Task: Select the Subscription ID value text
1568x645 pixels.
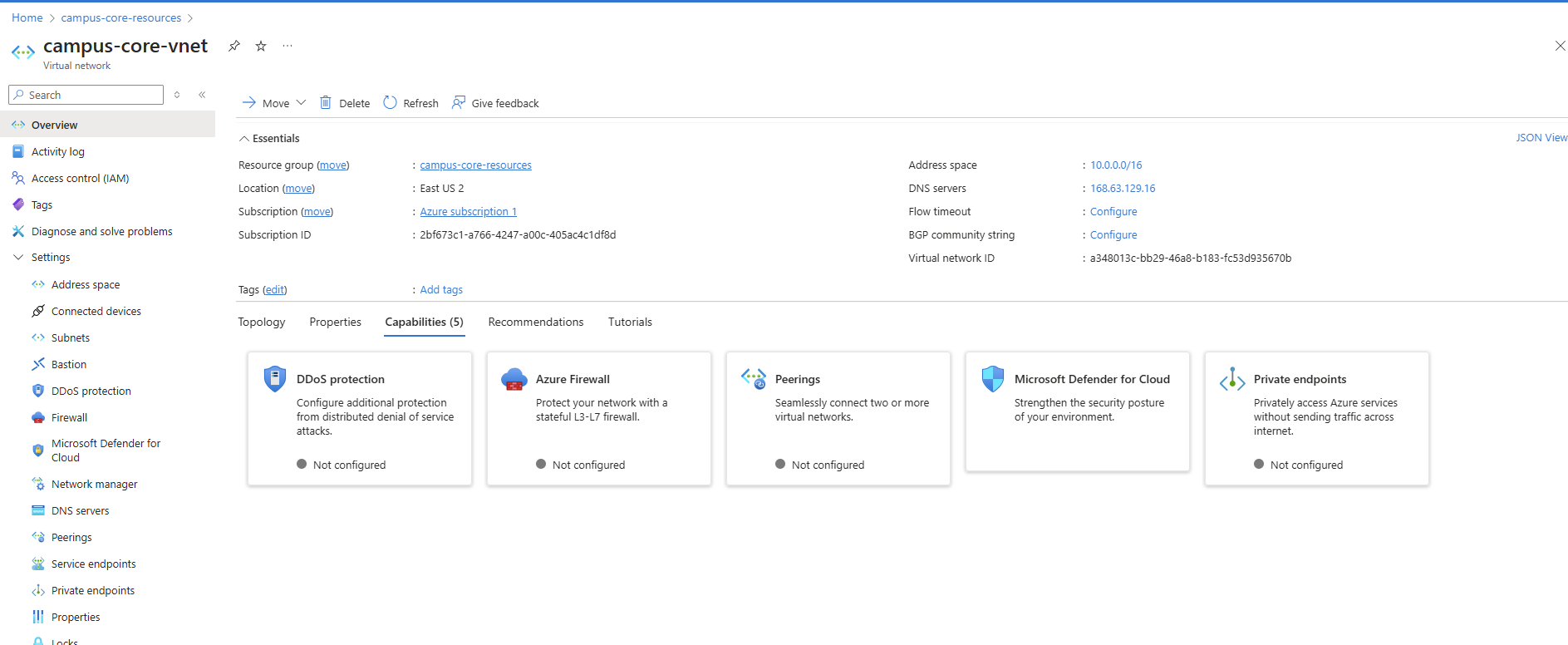Action: (518, 235)
